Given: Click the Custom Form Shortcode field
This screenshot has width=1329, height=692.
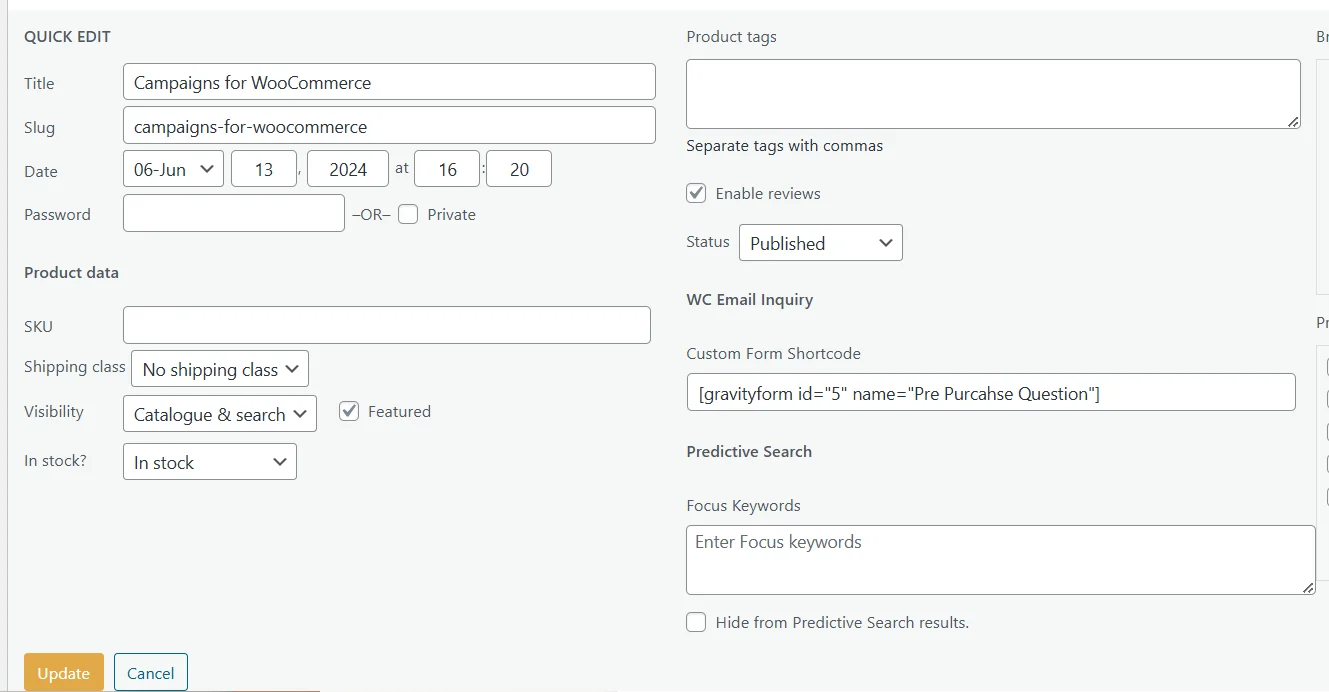Looking at the screenshot, I should [x=991, y=393].
